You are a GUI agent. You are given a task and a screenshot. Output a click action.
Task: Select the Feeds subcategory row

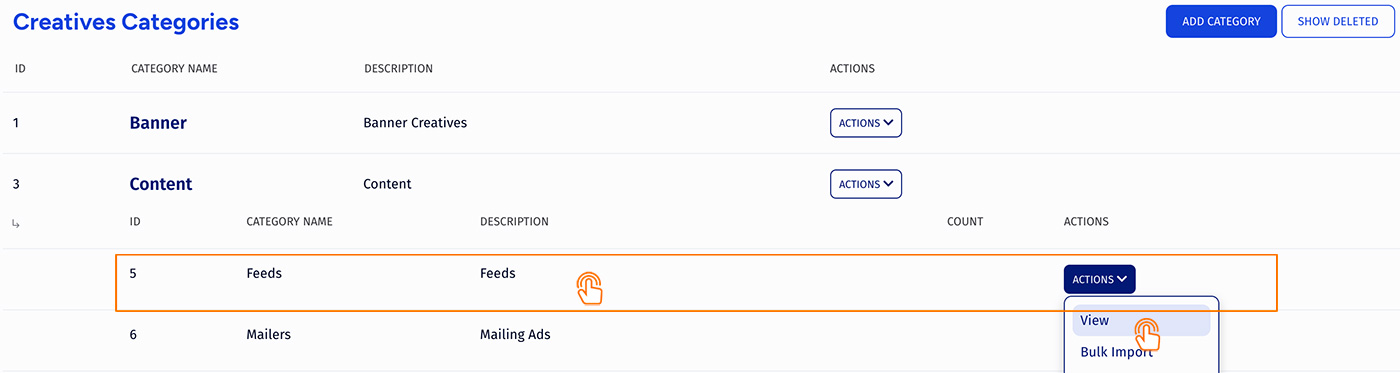point(697,283)
